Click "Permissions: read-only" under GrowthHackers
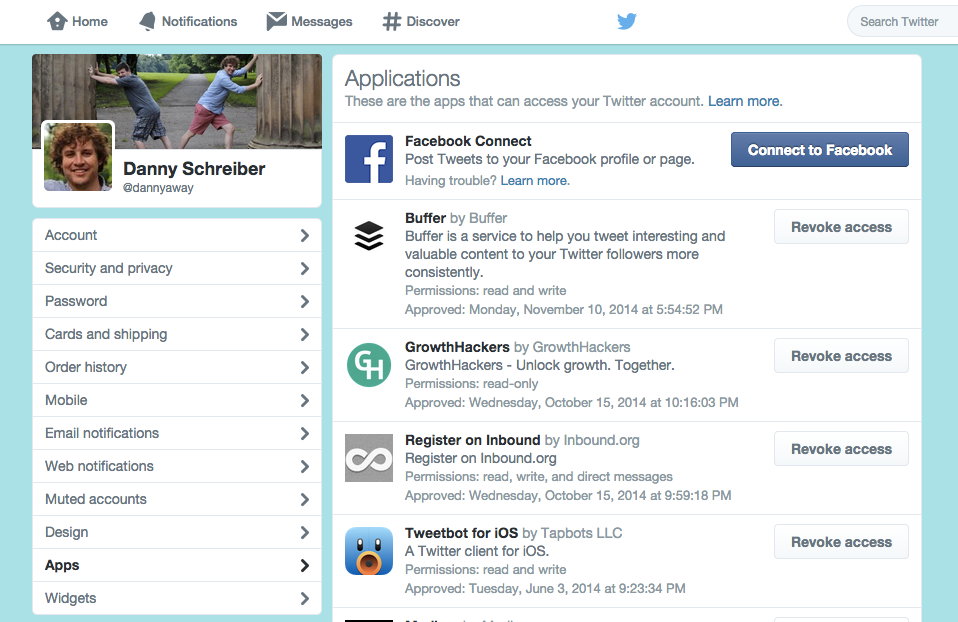The image size is (958, 622). [x=472, y=384]
